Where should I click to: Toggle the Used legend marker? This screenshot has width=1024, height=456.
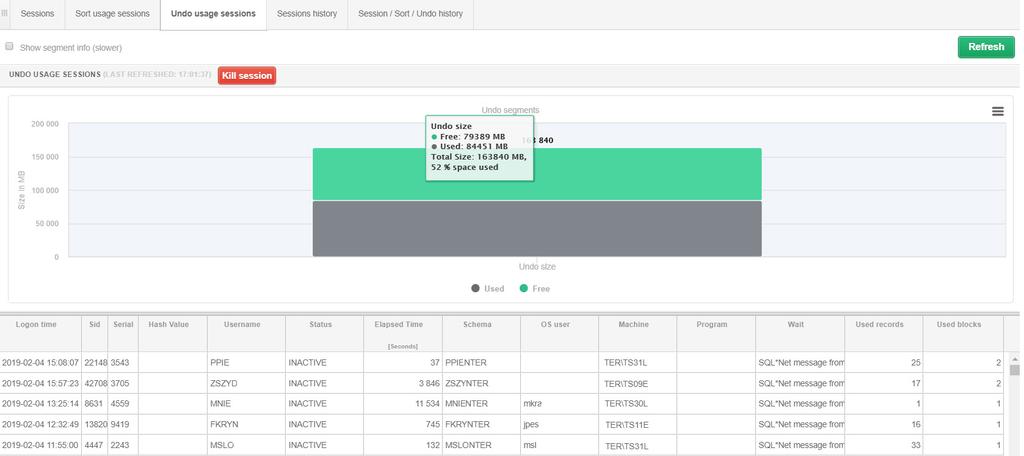[475, 288]
